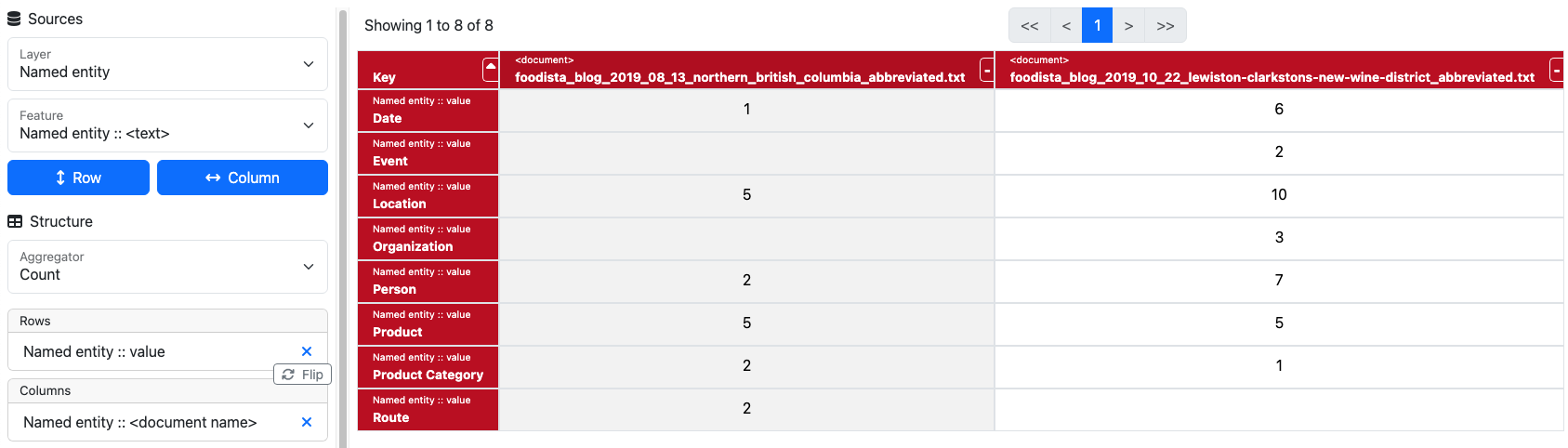Remove 'Named entity :: value' from Rows
This screenshot has width=1568, height=448.
pyautogui.click(x=307, y=351)
